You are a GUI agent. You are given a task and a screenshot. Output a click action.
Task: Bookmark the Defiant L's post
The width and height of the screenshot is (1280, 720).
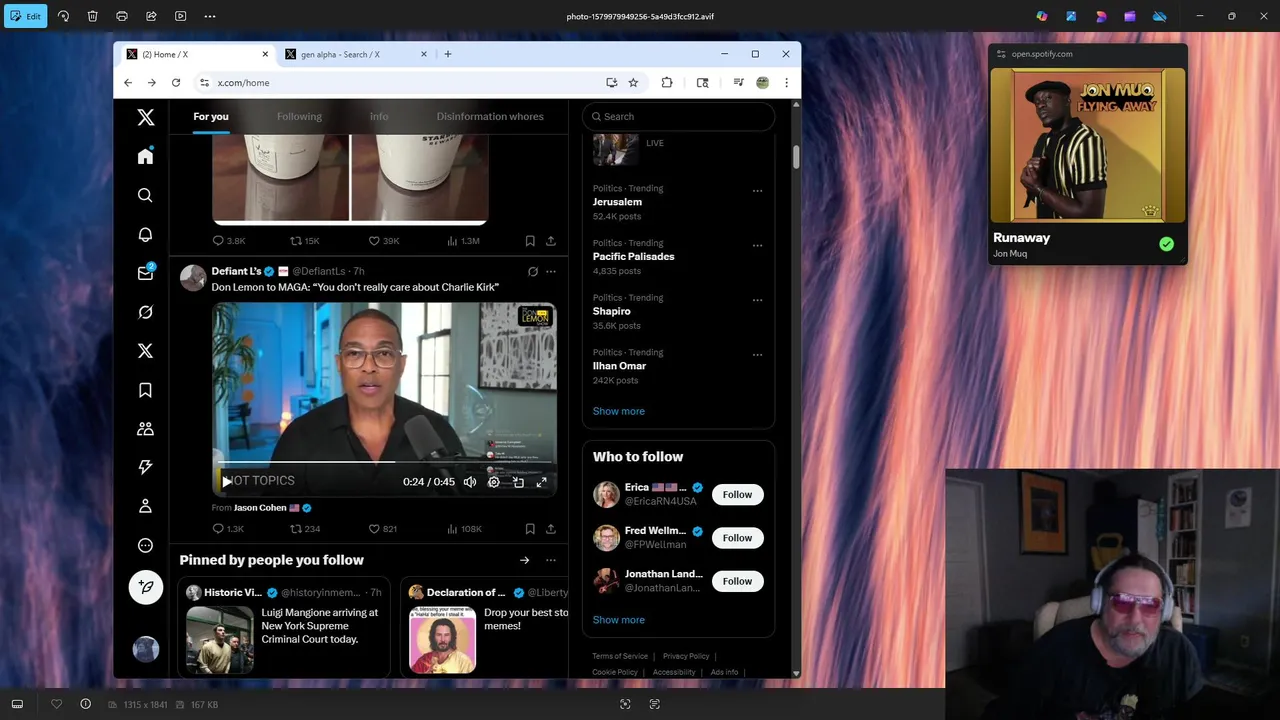[x=530, y=529]
